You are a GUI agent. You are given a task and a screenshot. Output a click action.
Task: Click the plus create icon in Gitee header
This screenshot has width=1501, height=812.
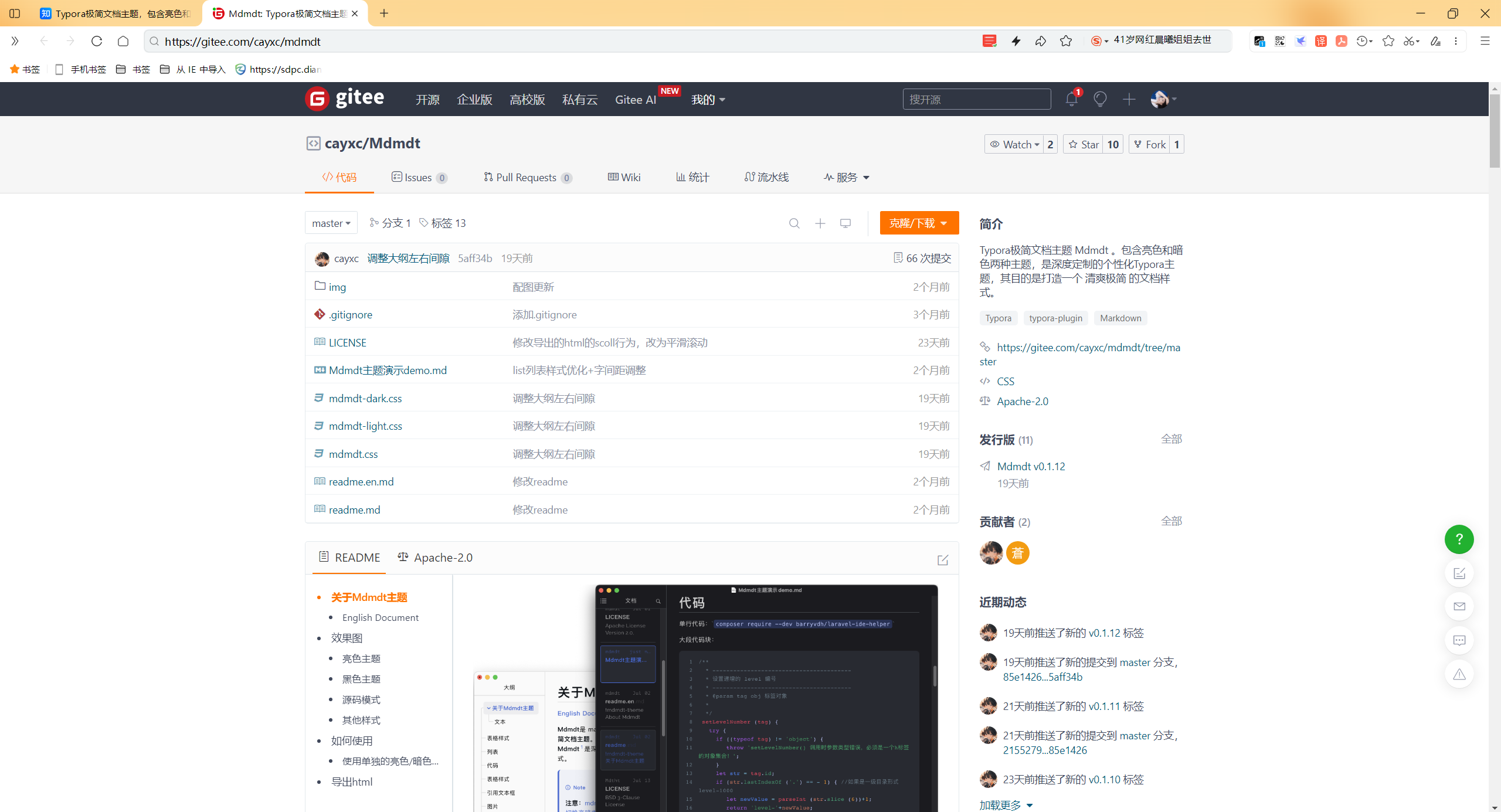[1129, 99]
